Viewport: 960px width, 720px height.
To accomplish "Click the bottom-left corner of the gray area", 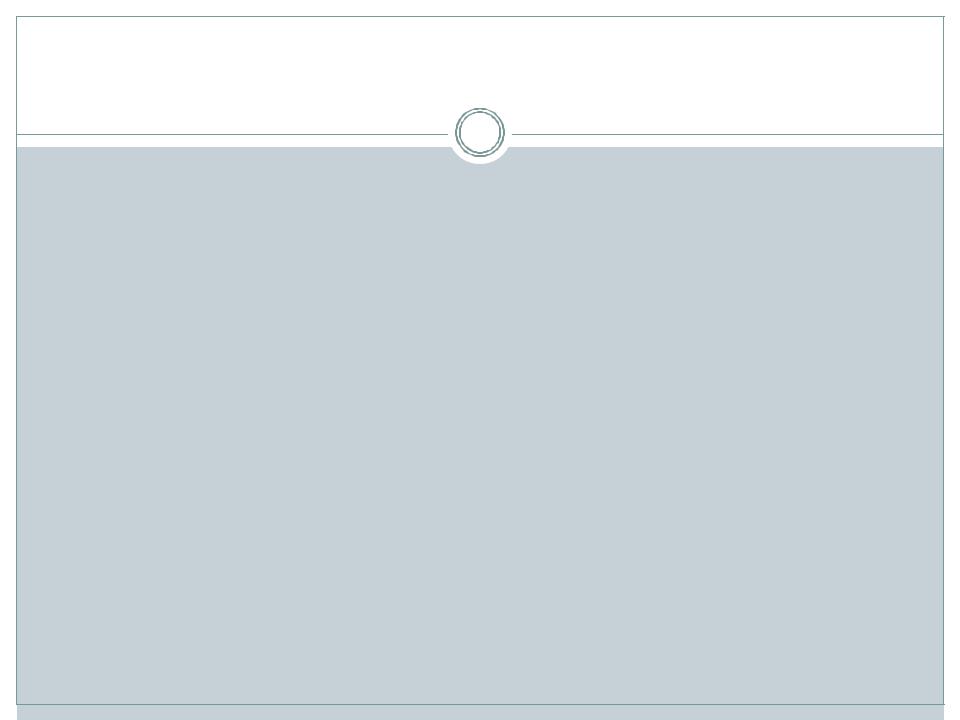I will tap(18, 703).
